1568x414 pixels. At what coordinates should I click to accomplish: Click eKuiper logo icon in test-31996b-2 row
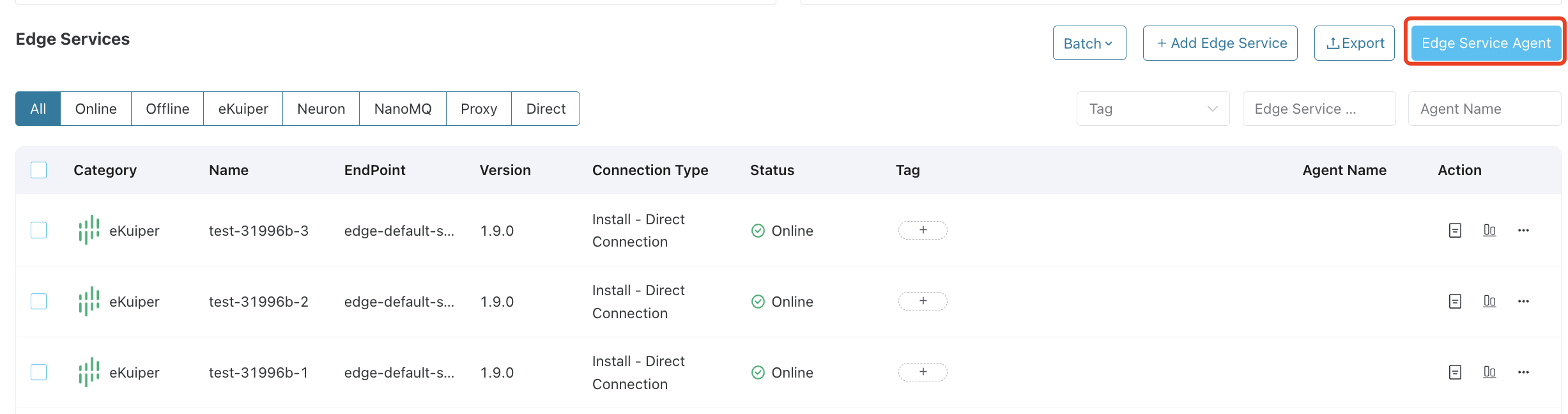pos(89,302)
